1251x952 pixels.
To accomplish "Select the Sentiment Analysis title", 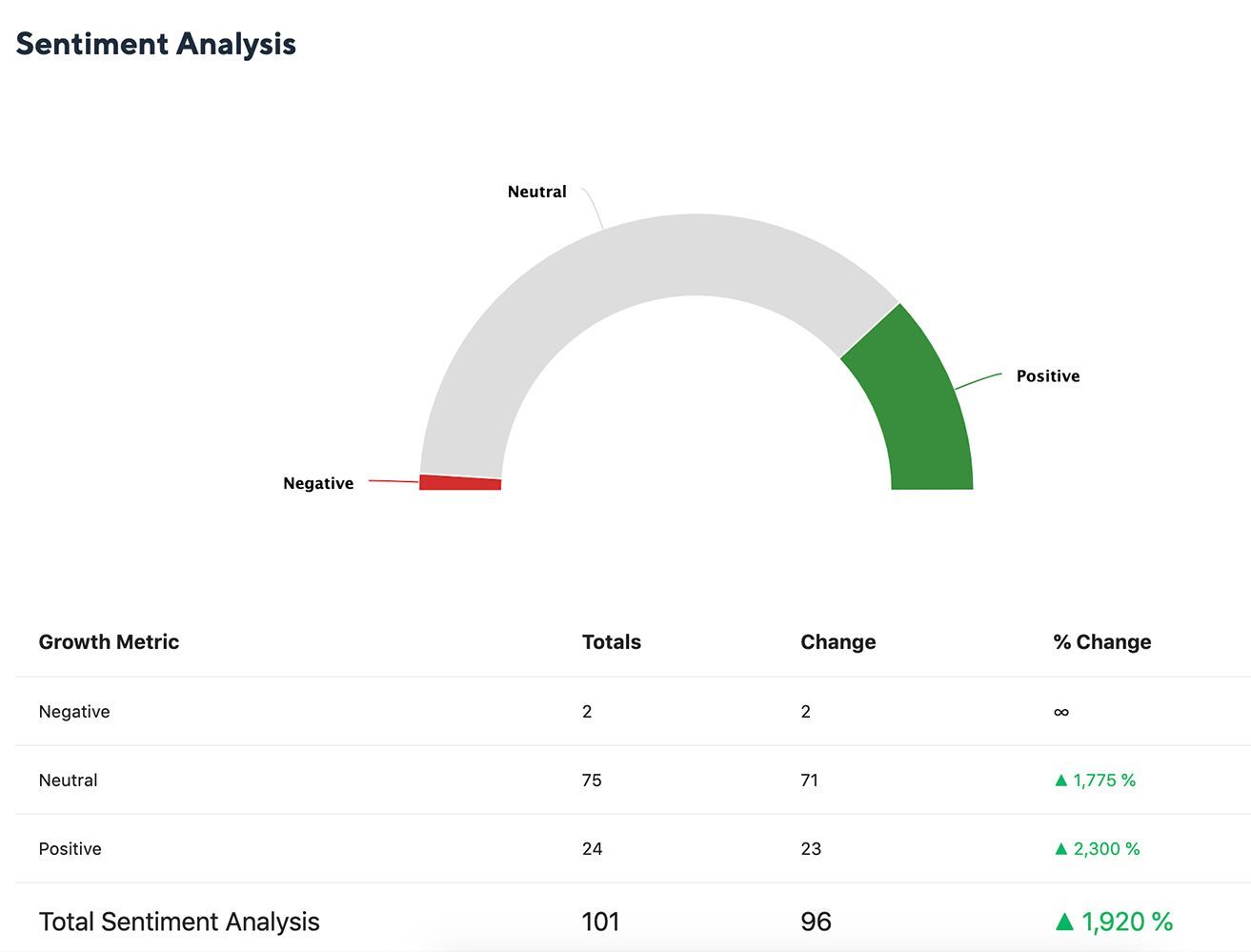I will pos(154,43).
